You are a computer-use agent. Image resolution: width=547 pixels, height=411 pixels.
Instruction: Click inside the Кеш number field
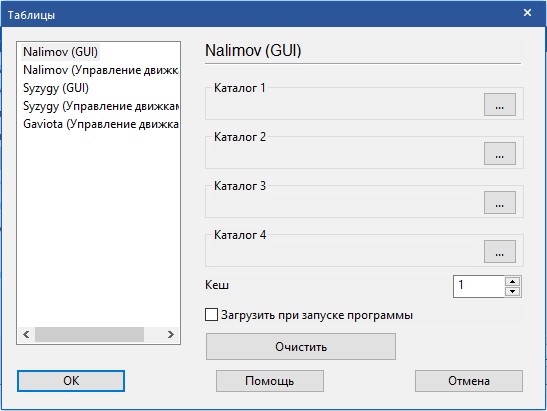[x=479, y=286]
